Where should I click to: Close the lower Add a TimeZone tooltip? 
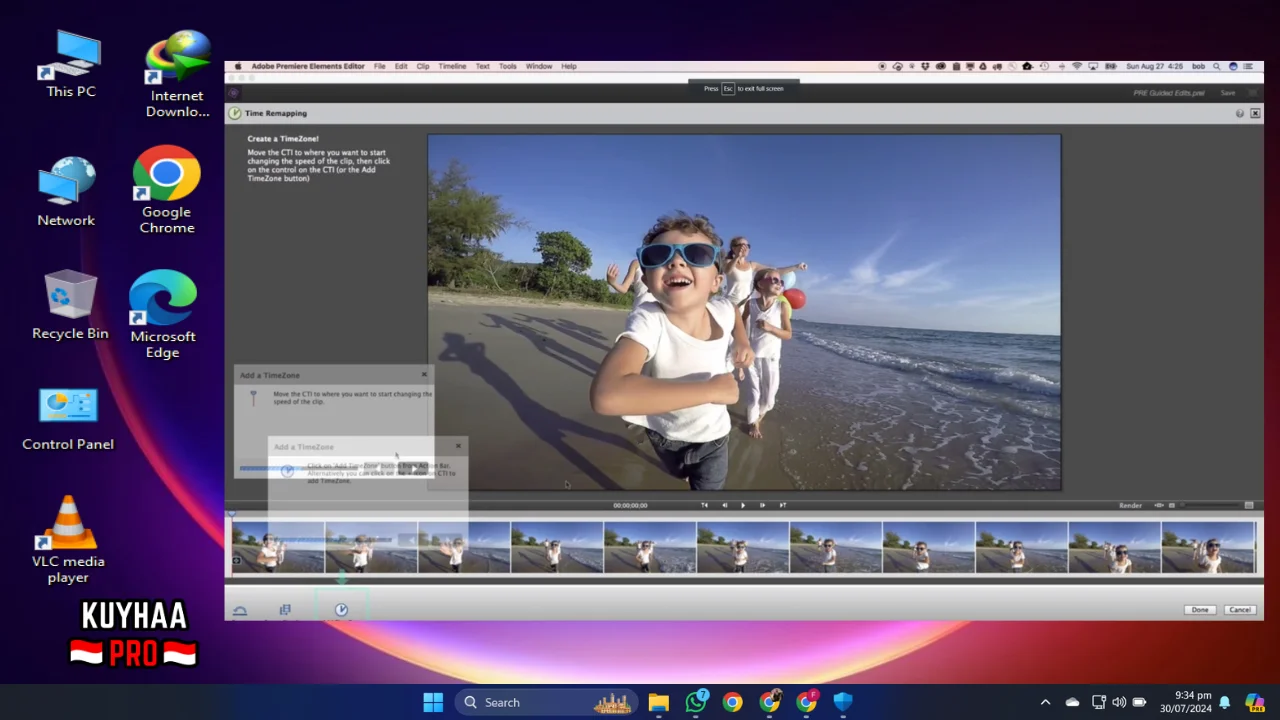point(459,446)
